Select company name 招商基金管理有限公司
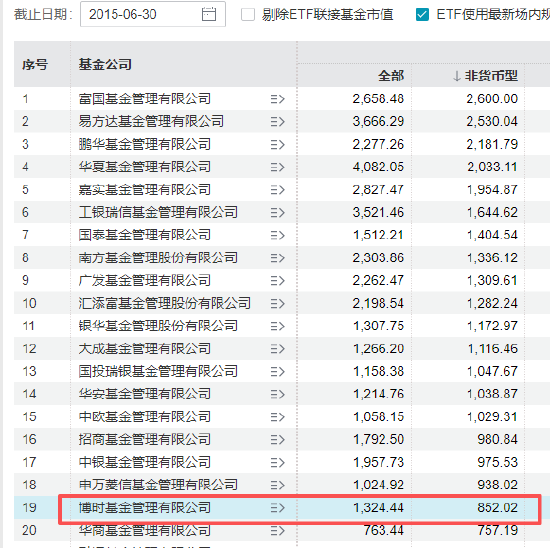The width and height of the screenshot is (550, 548). coord(145,439)
